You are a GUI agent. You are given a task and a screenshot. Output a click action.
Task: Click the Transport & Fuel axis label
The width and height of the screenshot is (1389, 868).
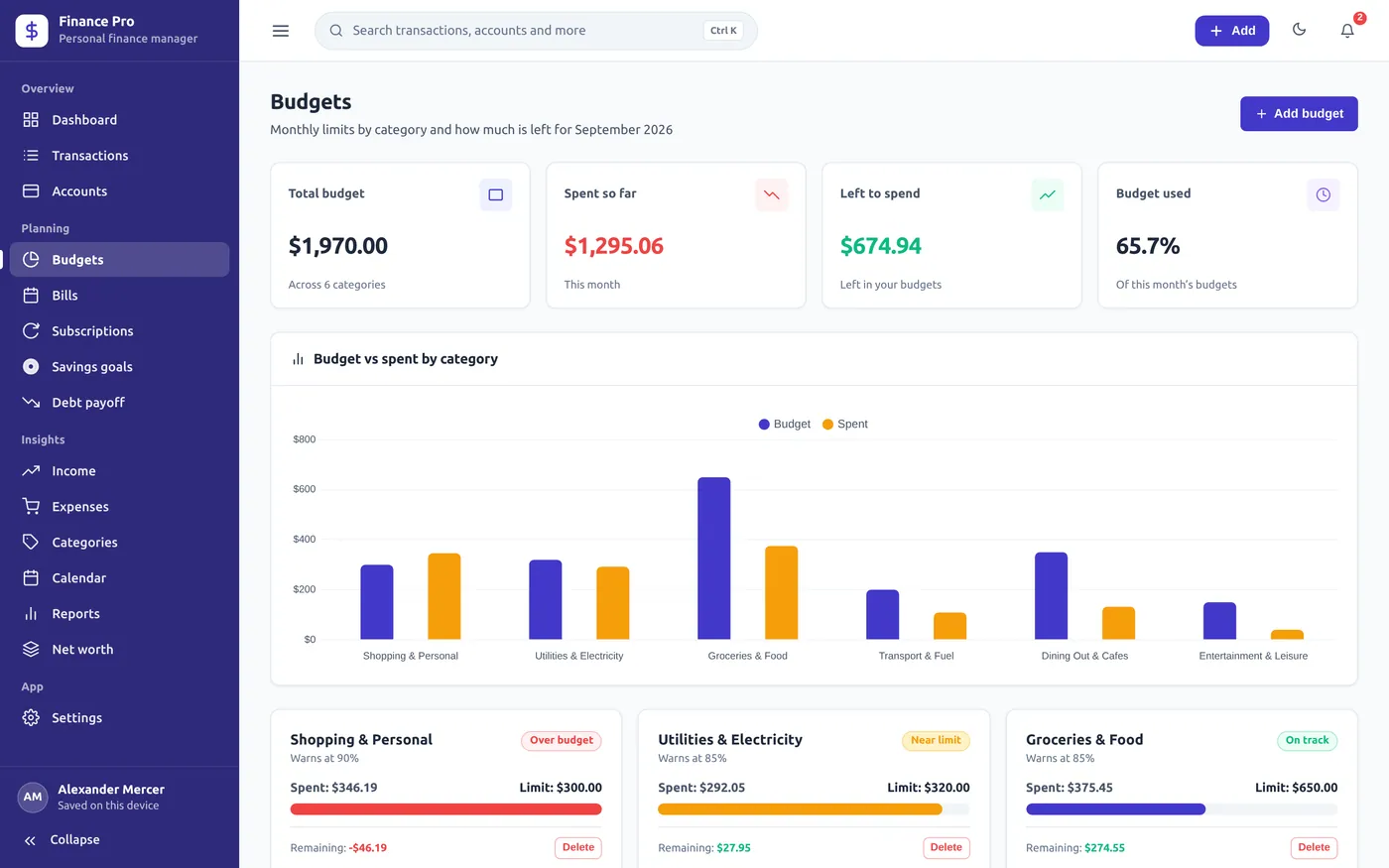coord(916,656)
